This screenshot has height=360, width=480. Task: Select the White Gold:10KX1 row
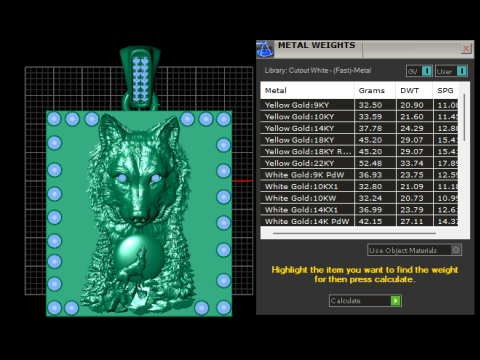point(359,187)
